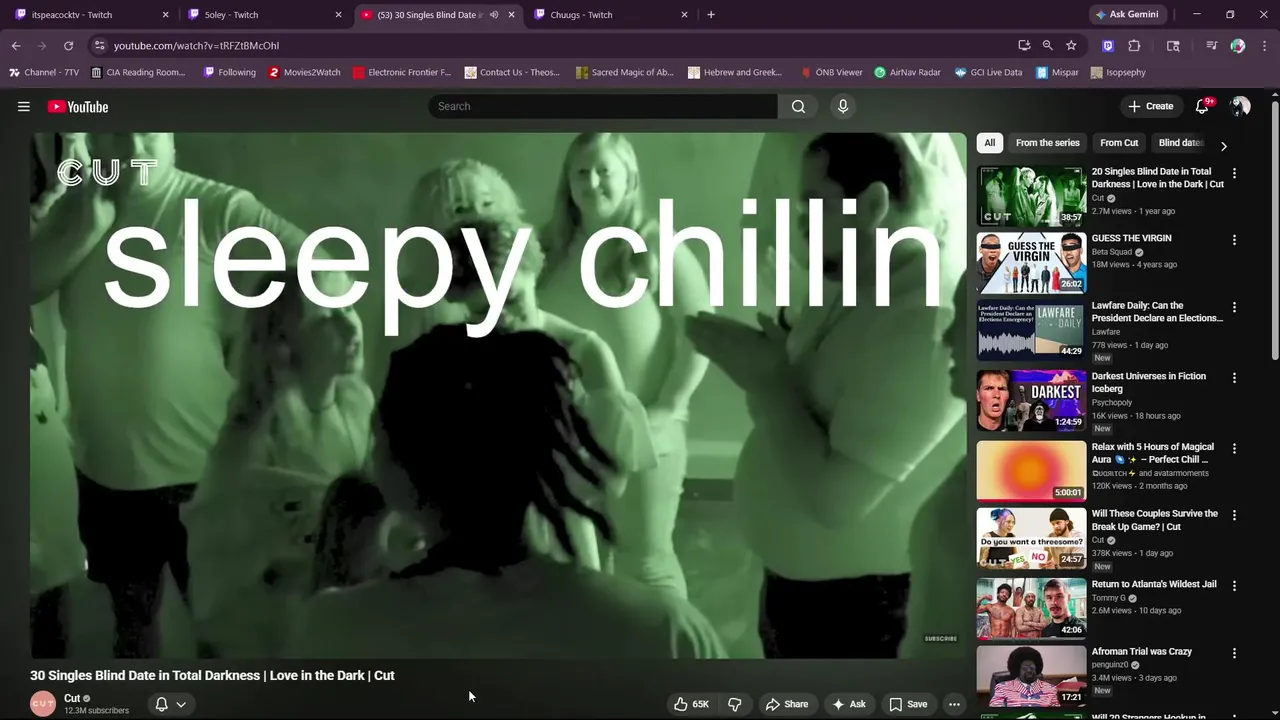Select the From Cut filter chip

pyautogui.click(x=1119, y=143)
